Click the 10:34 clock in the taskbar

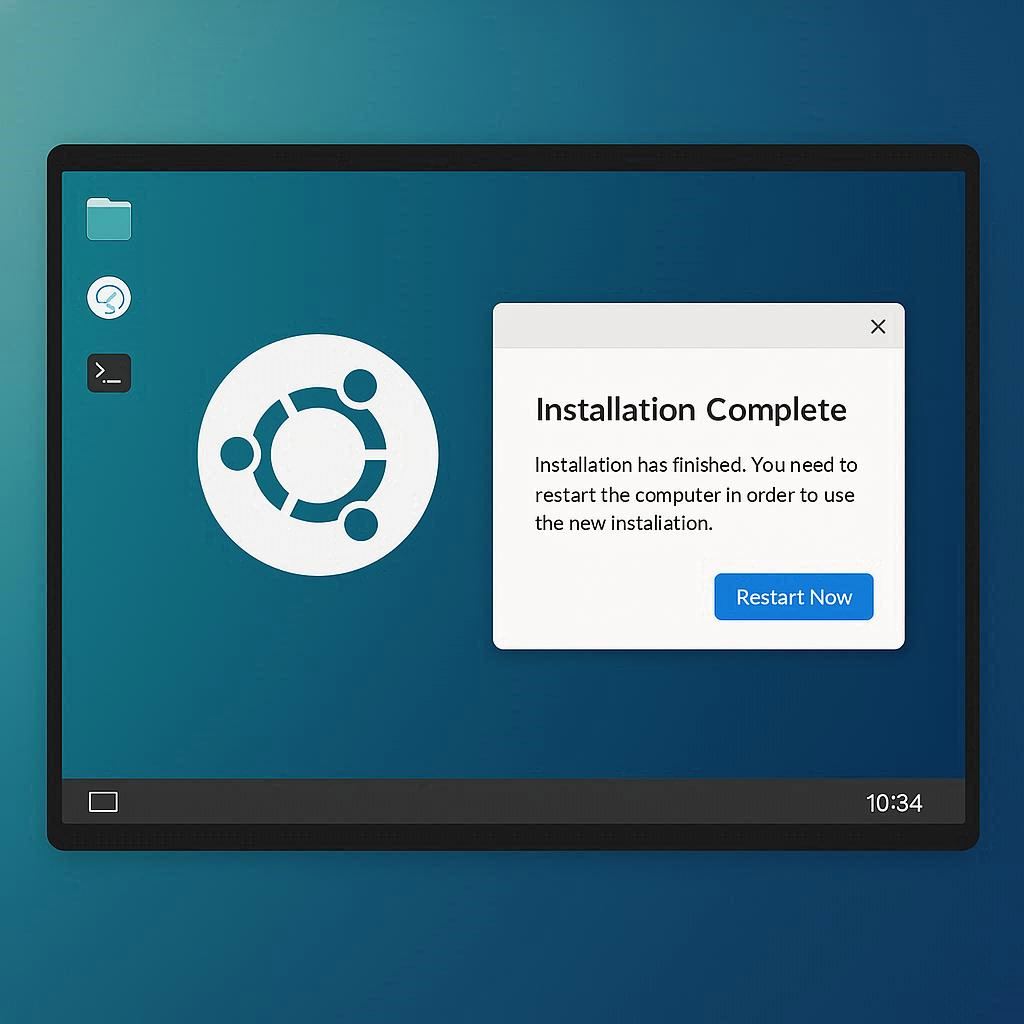(x=894, y=803)
